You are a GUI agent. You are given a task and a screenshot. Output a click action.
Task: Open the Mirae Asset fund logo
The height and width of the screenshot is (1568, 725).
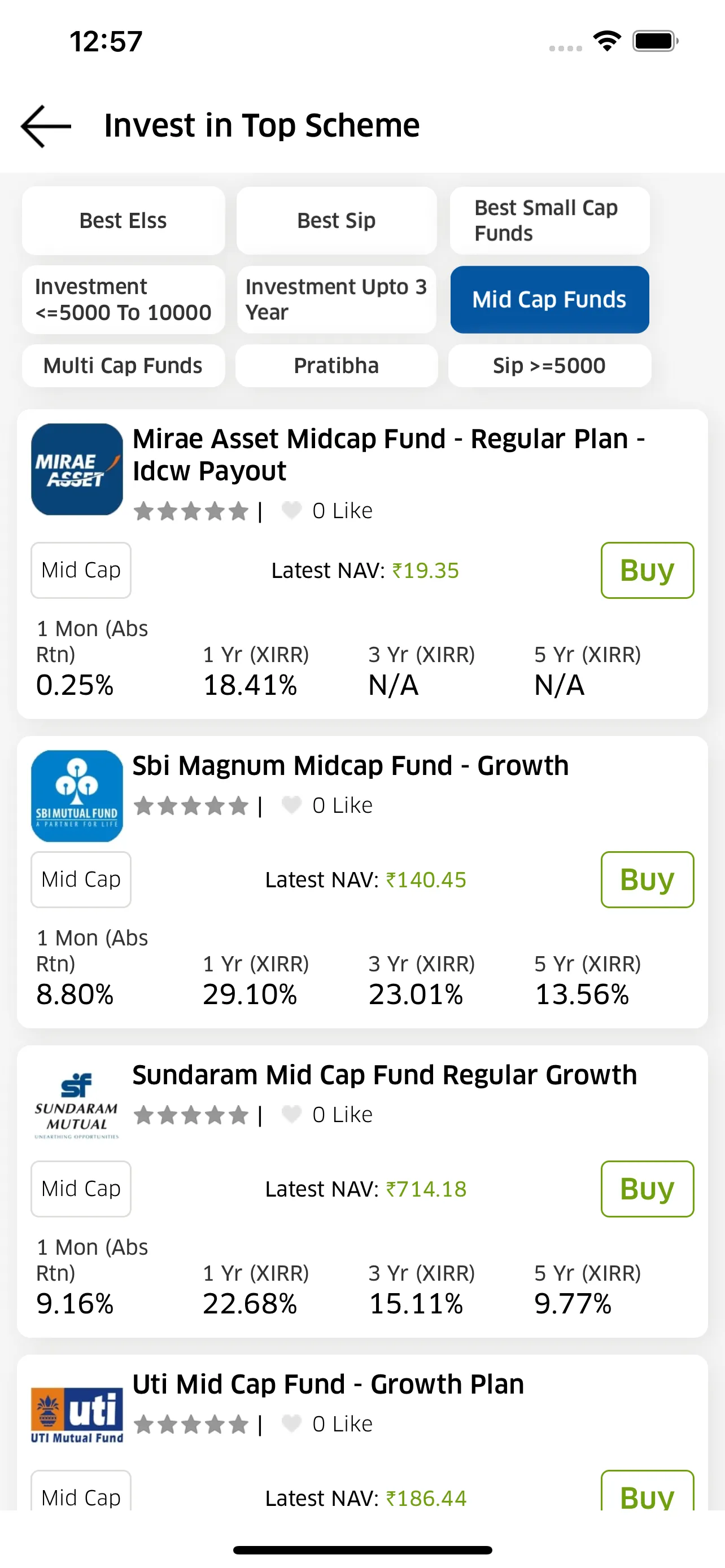tap(77, 469)
